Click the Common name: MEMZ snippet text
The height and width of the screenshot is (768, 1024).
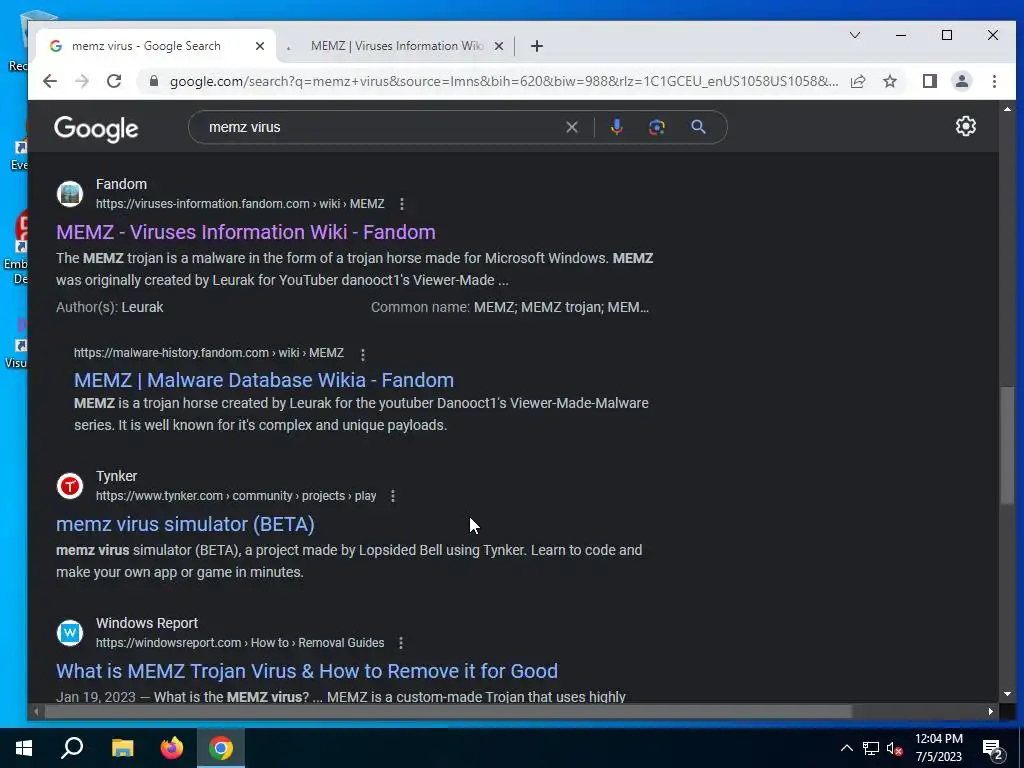(510, 307)
